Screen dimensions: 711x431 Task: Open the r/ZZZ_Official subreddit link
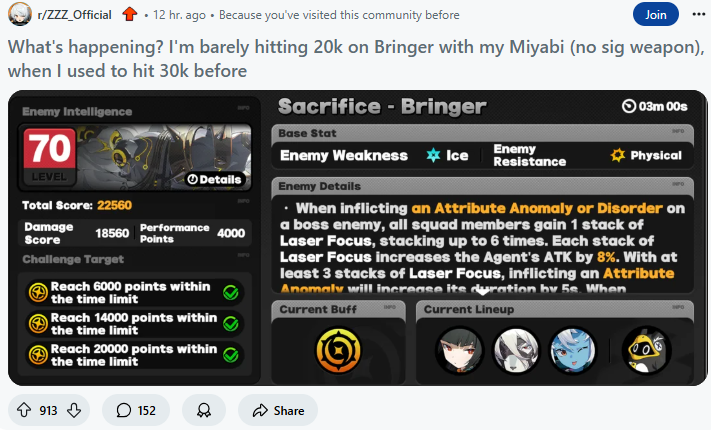pyautogui.click(x=74, y=15)
